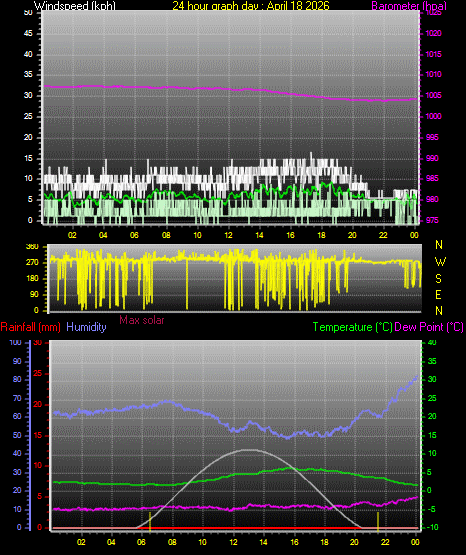Click the 70 value on humidity axis
This screenshot has height=555, width=466.
[x=17, y=398]
